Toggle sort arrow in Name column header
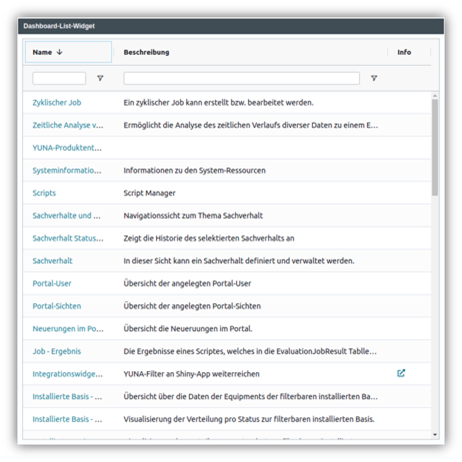462x462 pixels. (x=60, y=52)
